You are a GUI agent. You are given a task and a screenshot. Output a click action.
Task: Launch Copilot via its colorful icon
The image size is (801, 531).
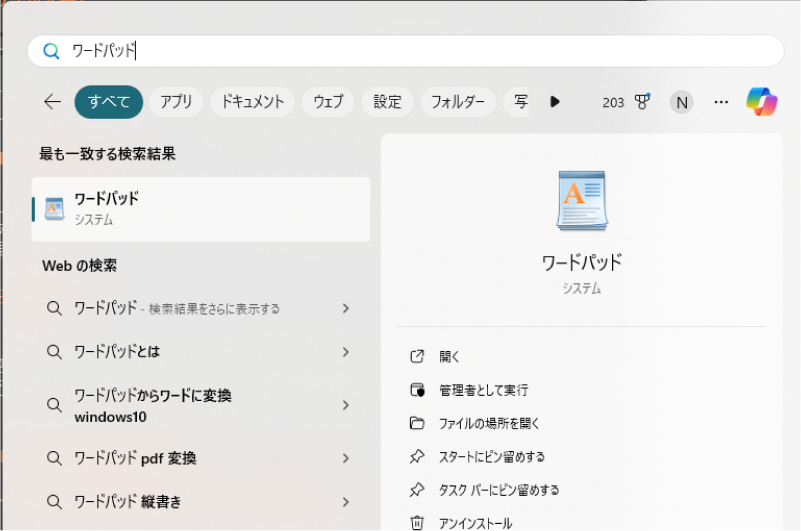point(762,102)
